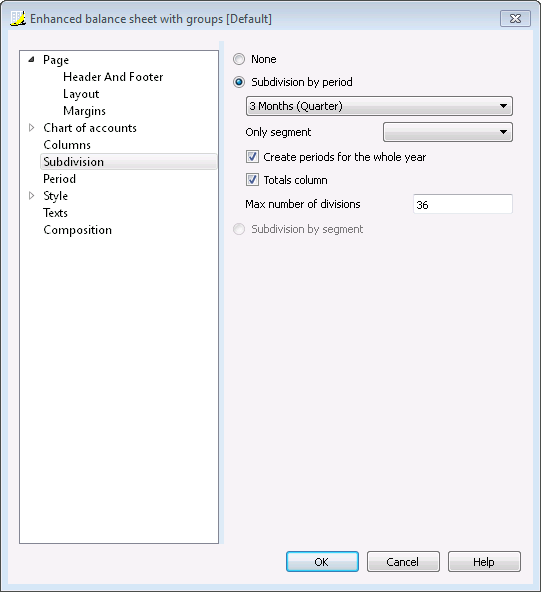Select Composition in the tree
The height and width of the screenshot is (592, 541).
point(77,230)
